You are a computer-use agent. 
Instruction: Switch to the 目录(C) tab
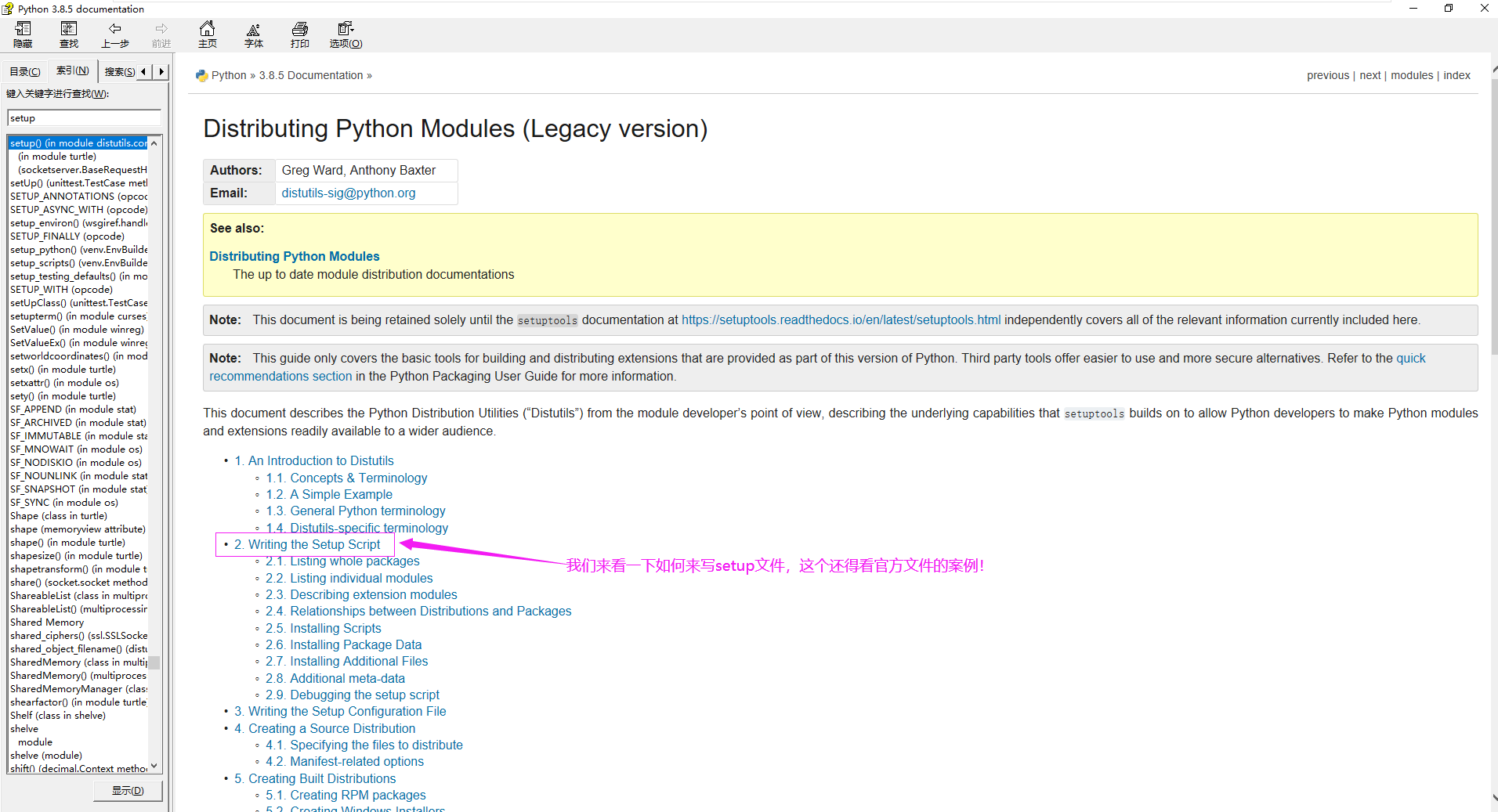(x=24, y=70)
